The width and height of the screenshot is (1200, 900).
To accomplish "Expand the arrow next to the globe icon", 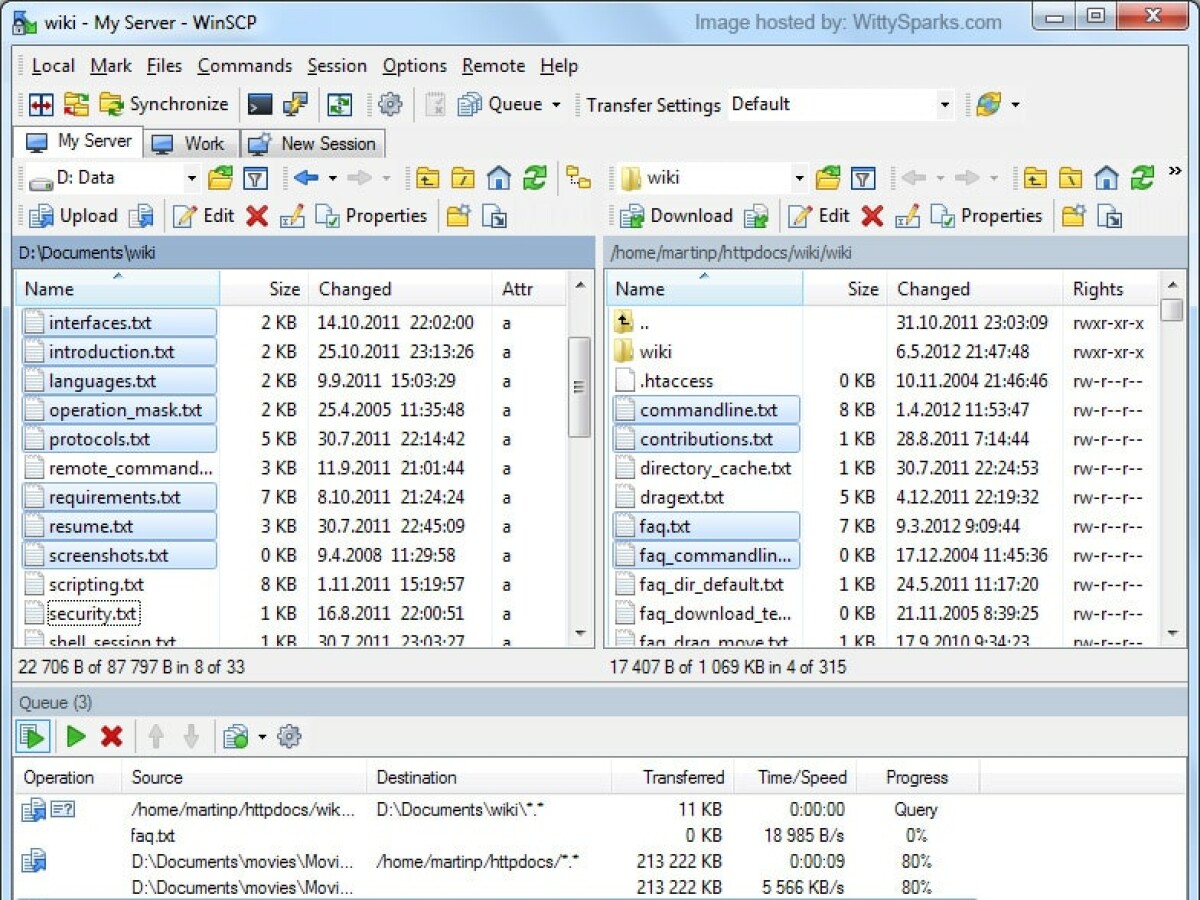I will (1016, 104).
